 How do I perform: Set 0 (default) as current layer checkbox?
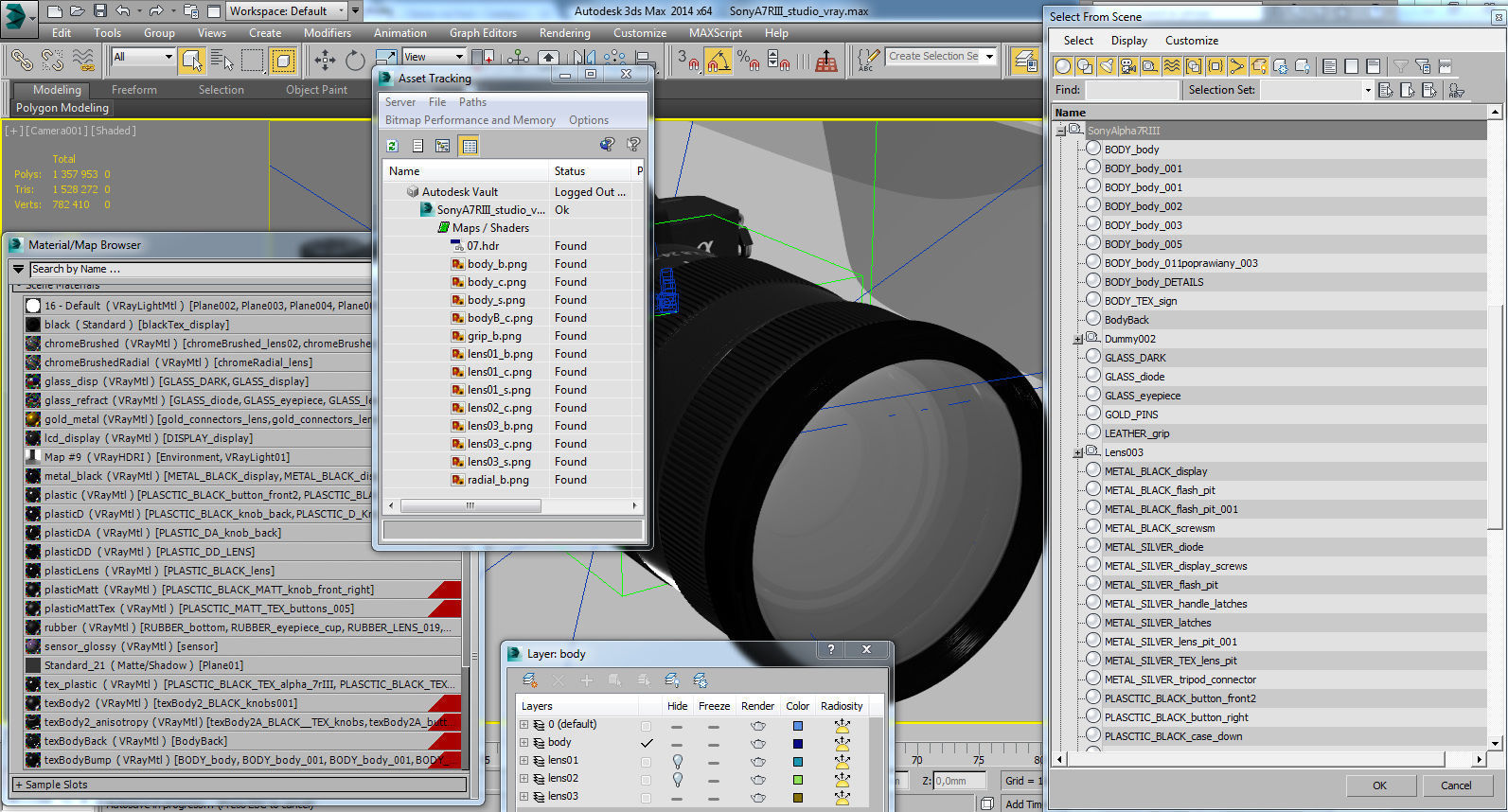click(x=646, y=725)
